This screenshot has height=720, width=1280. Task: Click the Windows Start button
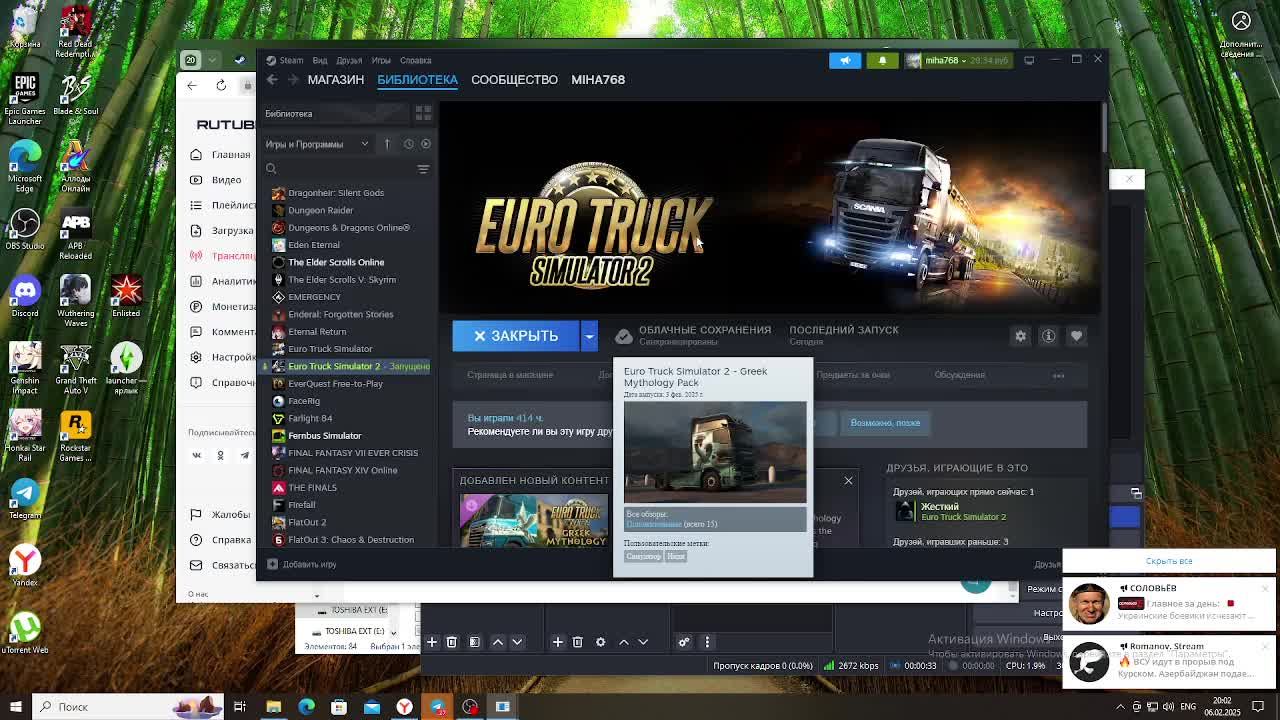click(16, 707)
